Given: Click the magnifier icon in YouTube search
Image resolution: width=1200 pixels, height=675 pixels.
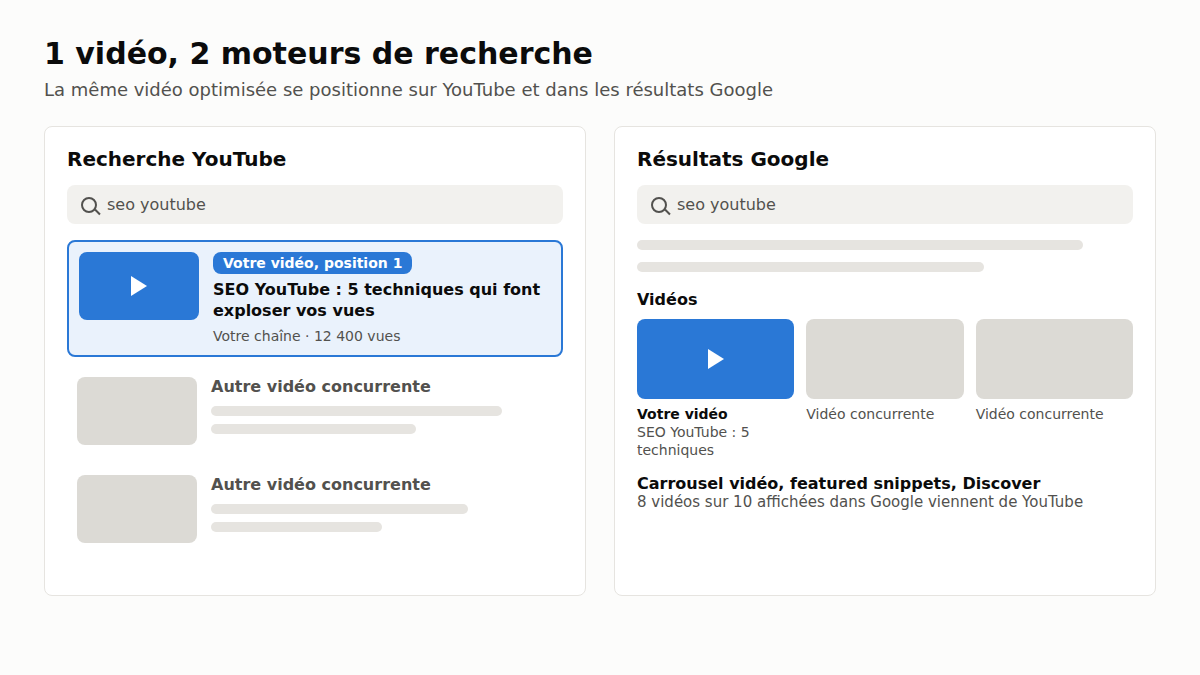Looking at the screenshot, I should (x=90, y=205).
